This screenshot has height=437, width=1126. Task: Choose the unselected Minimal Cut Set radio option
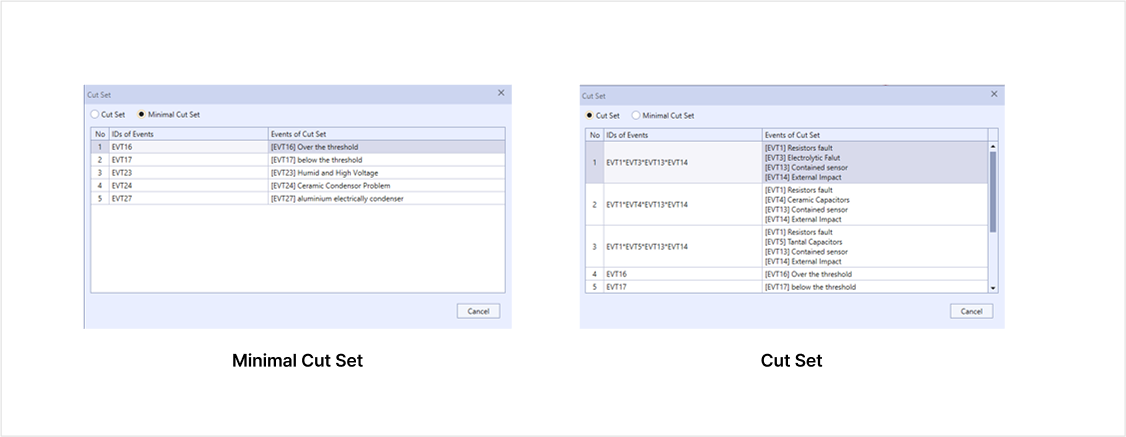coord(636,115)
